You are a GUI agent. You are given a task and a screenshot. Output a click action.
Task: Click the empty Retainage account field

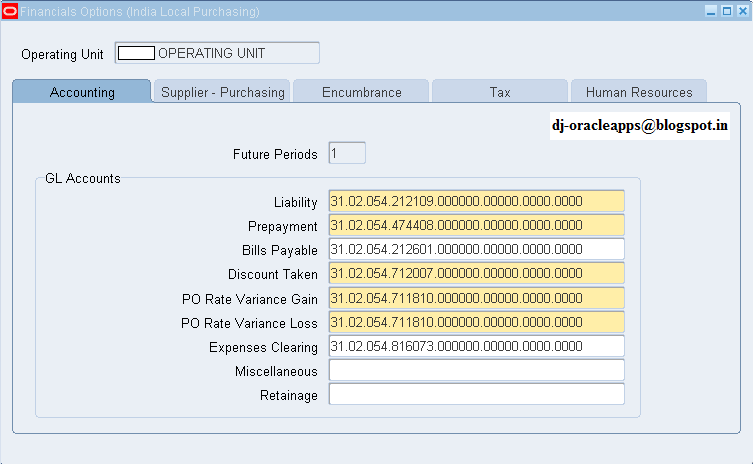(x=476, y=394)
